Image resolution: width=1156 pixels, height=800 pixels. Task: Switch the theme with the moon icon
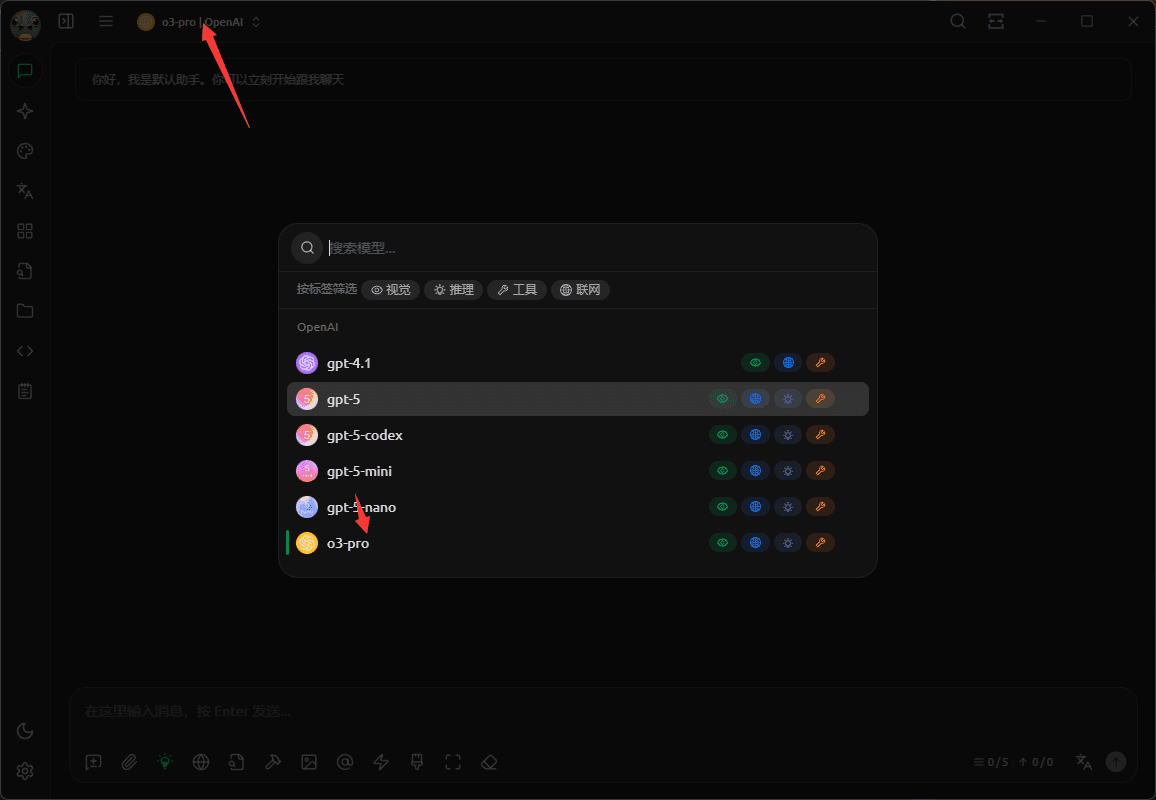click(25, 731)
